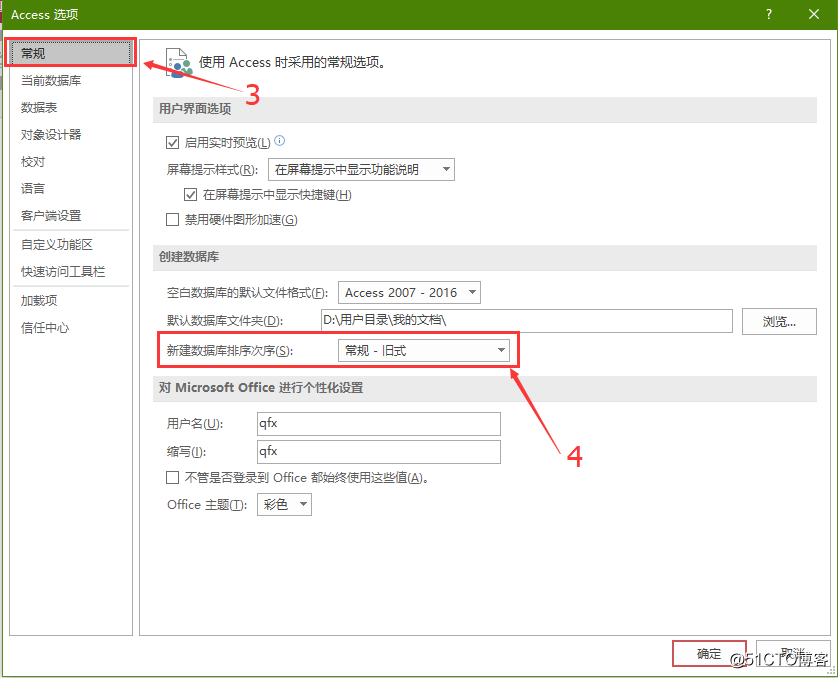Click the 浏览... button
Screen dimensions: 838x678
tap(779, 321)
